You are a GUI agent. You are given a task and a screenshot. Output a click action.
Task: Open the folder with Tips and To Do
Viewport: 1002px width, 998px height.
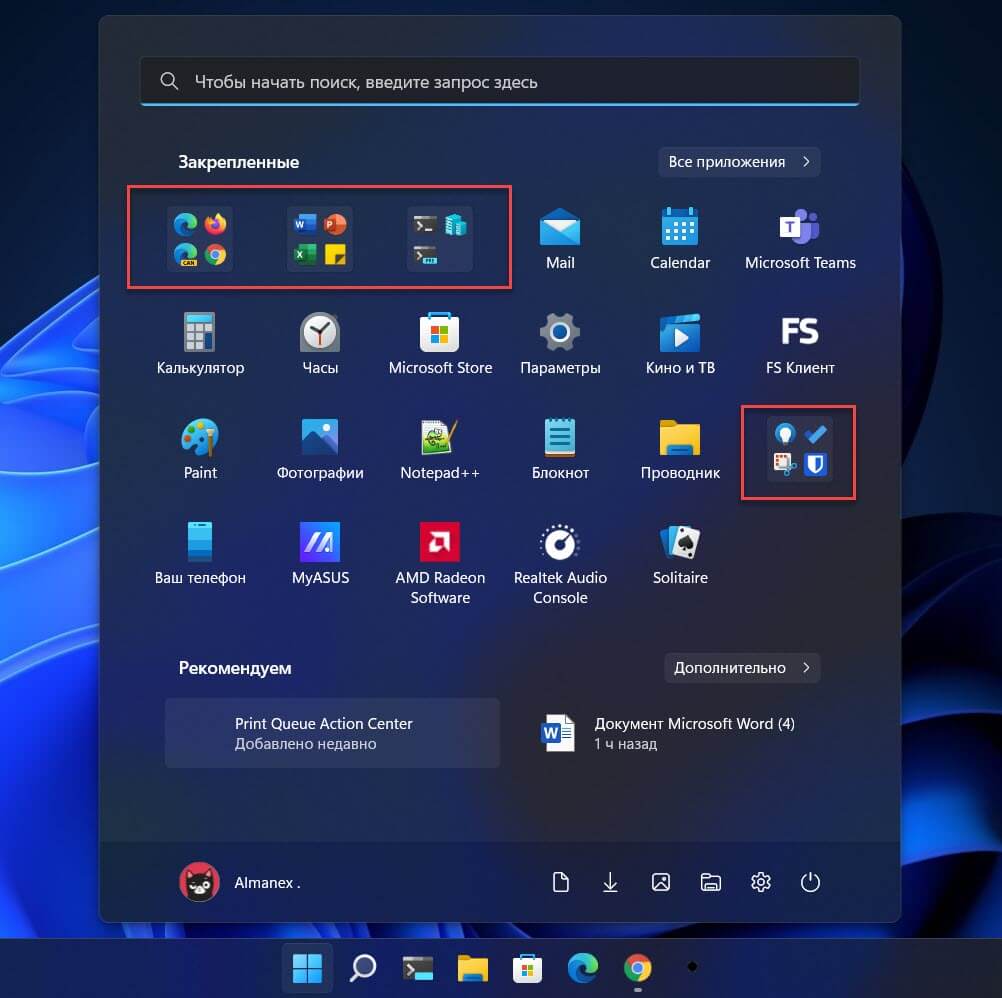[x=800, y=449]
